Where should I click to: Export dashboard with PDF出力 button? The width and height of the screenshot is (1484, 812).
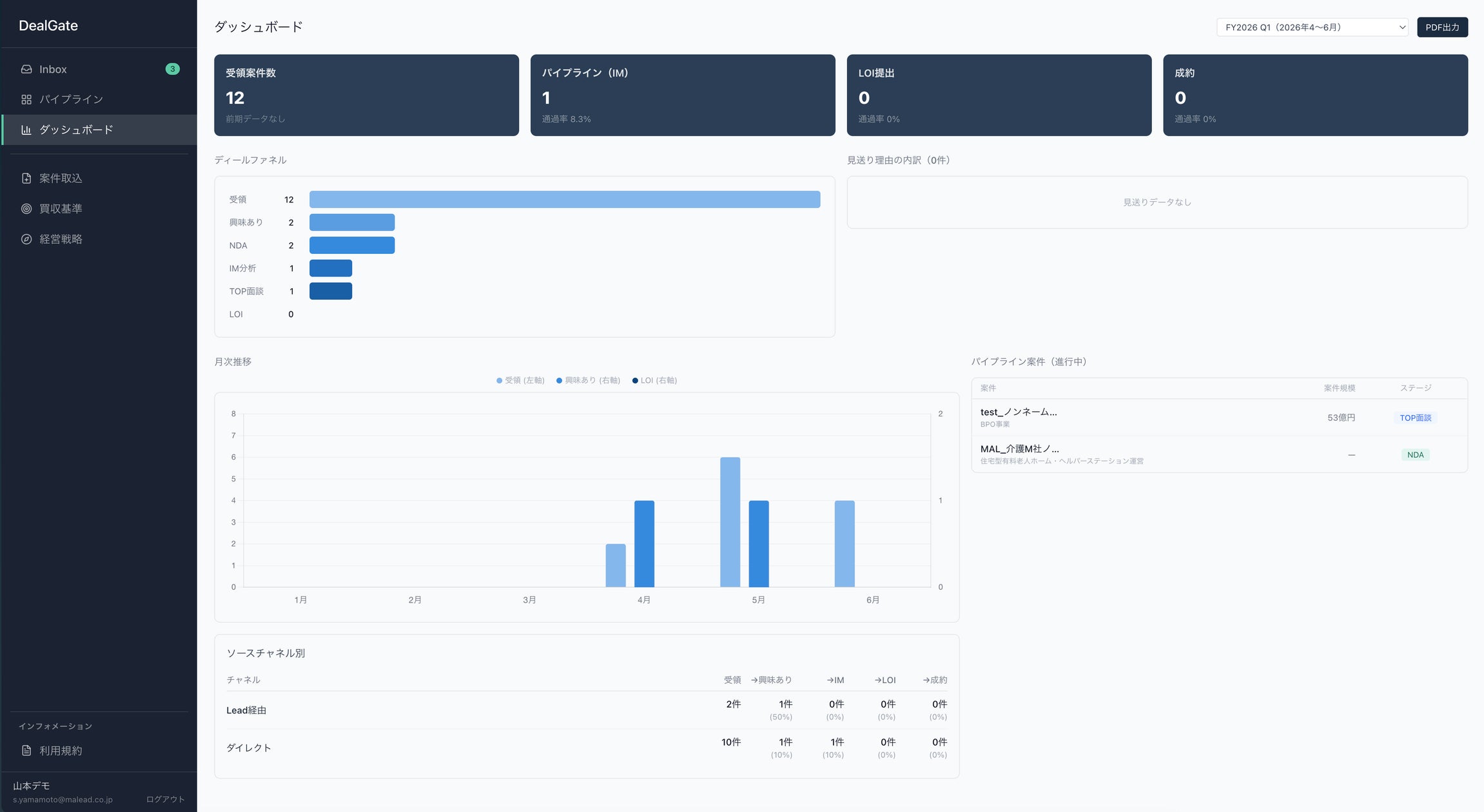1442,27
